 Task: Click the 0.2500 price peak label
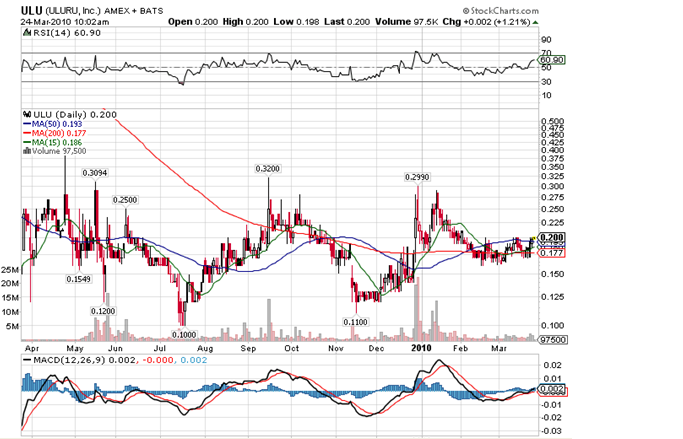125,200
